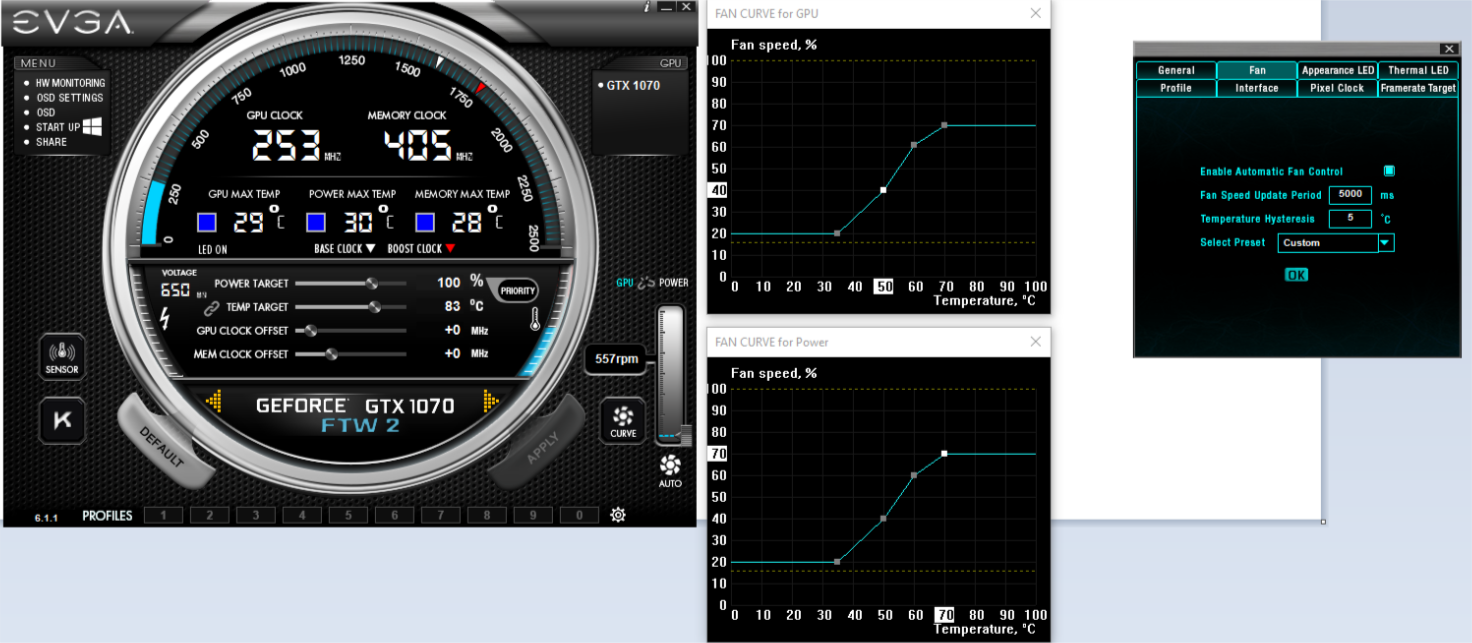The height and width of the screenshot is (643, 1472).
Task: Click OK in the fan settings dialog
Action: pos(1296,274)
